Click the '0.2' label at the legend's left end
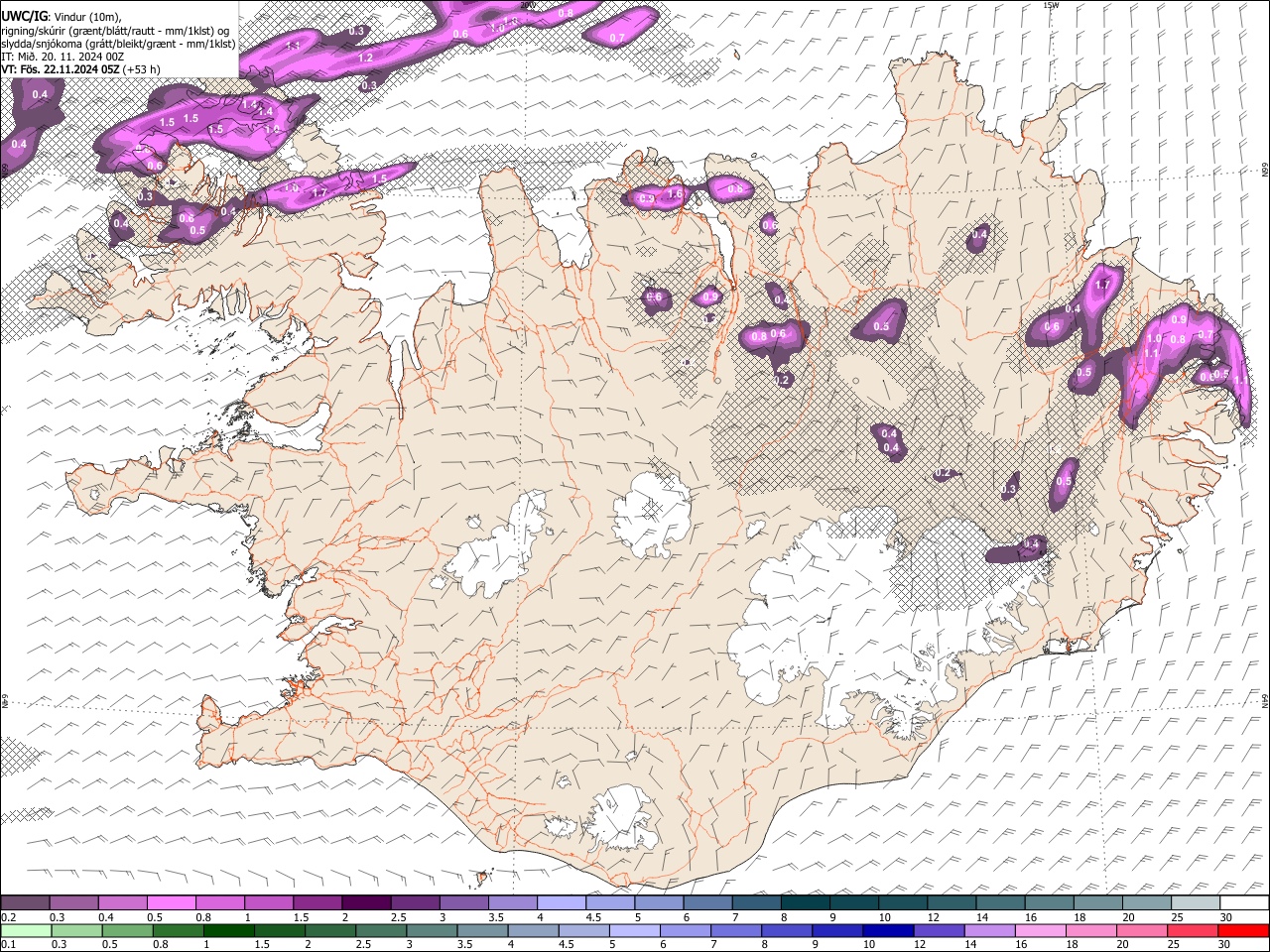This screenshot has width=1270, height=952. point(8,917)
